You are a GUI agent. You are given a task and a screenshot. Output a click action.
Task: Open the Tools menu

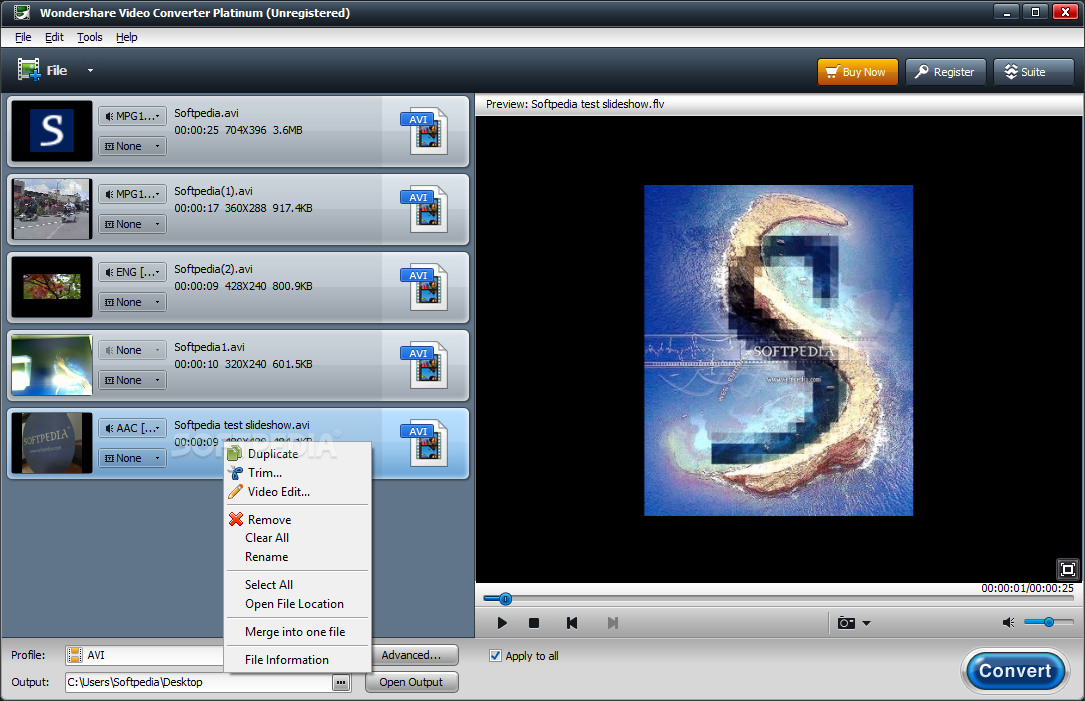89,37
